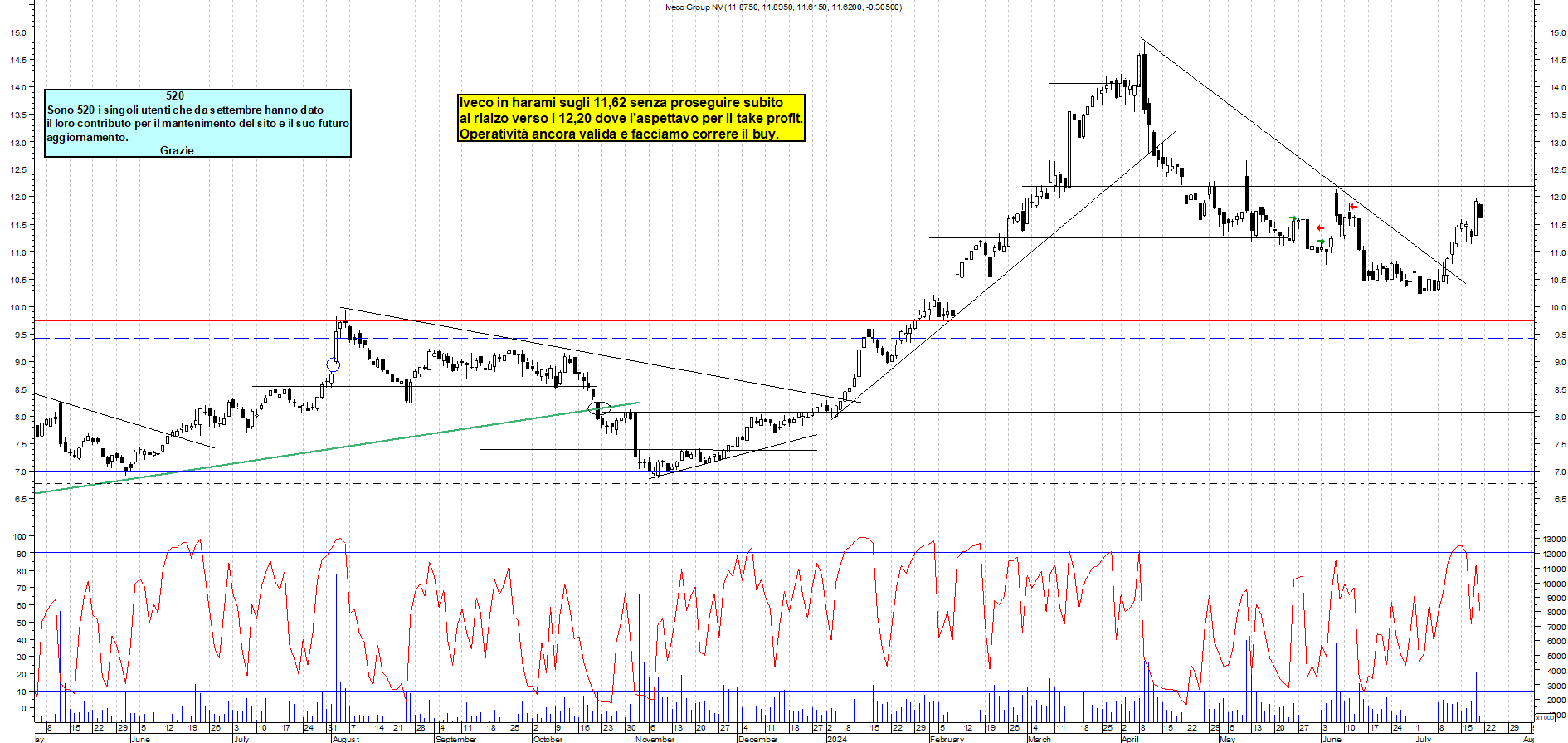Select the cyan '520' heading
The image size is (1568, 743).
(x=175, y=95)
